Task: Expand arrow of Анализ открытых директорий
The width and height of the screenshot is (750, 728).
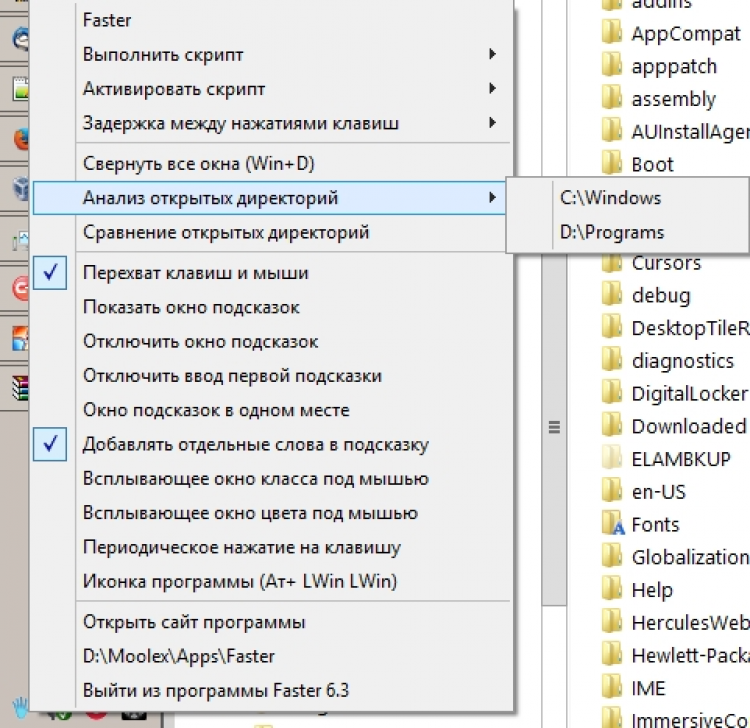Action: 492,198
